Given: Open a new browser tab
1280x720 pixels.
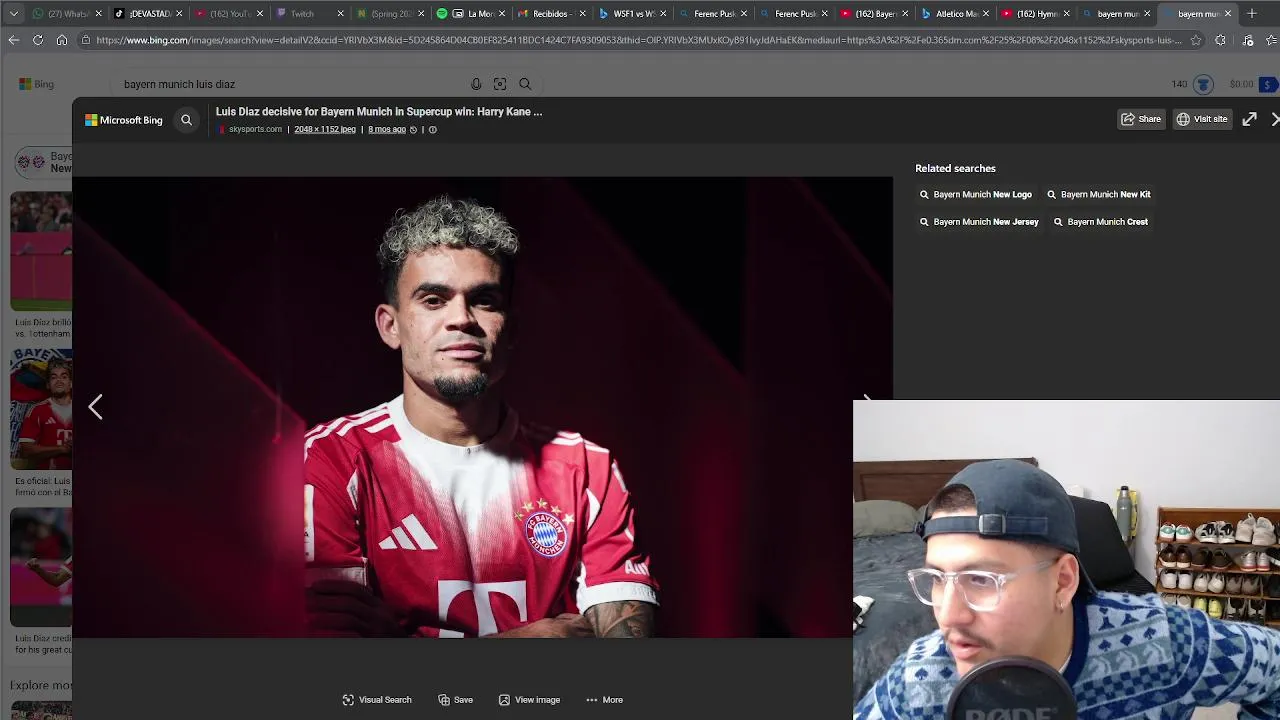Looking at the screenshot, I should click(x=1252, y=13).
